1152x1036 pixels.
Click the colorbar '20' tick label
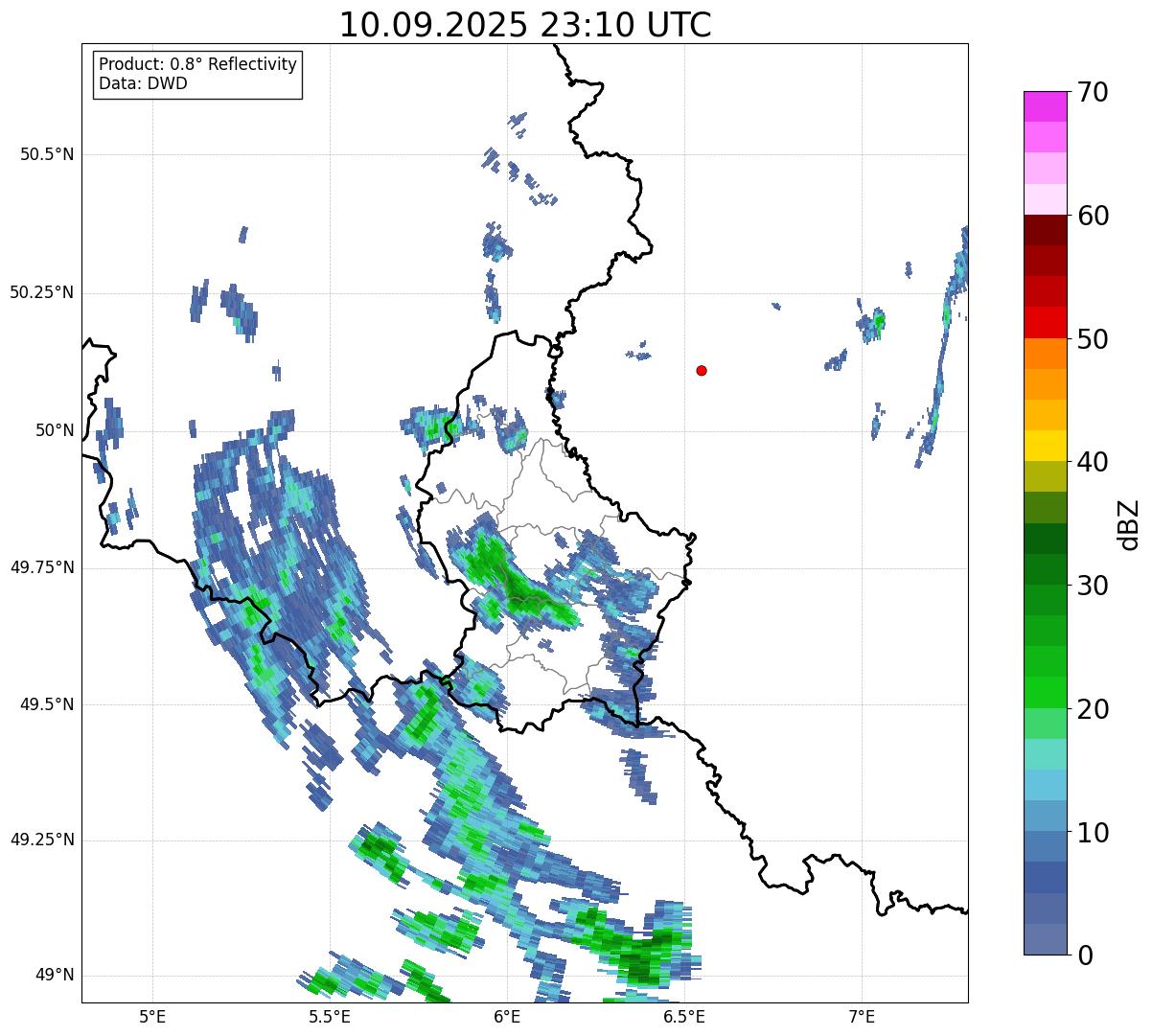pyautogui.click(x=1093, y=709)
